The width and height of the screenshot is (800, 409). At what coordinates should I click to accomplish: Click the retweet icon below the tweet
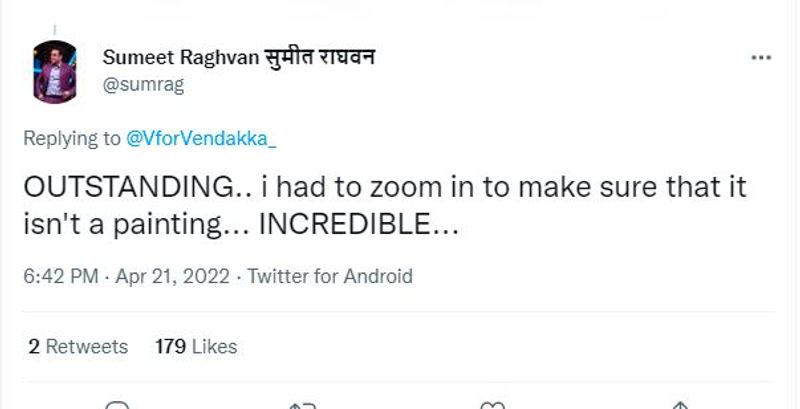click(x=303, y=405)
